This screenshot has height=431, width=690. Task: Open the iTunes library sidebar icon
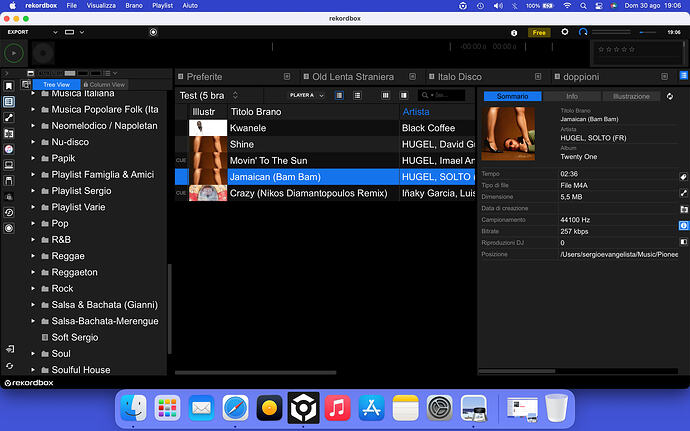coord(9,149)
